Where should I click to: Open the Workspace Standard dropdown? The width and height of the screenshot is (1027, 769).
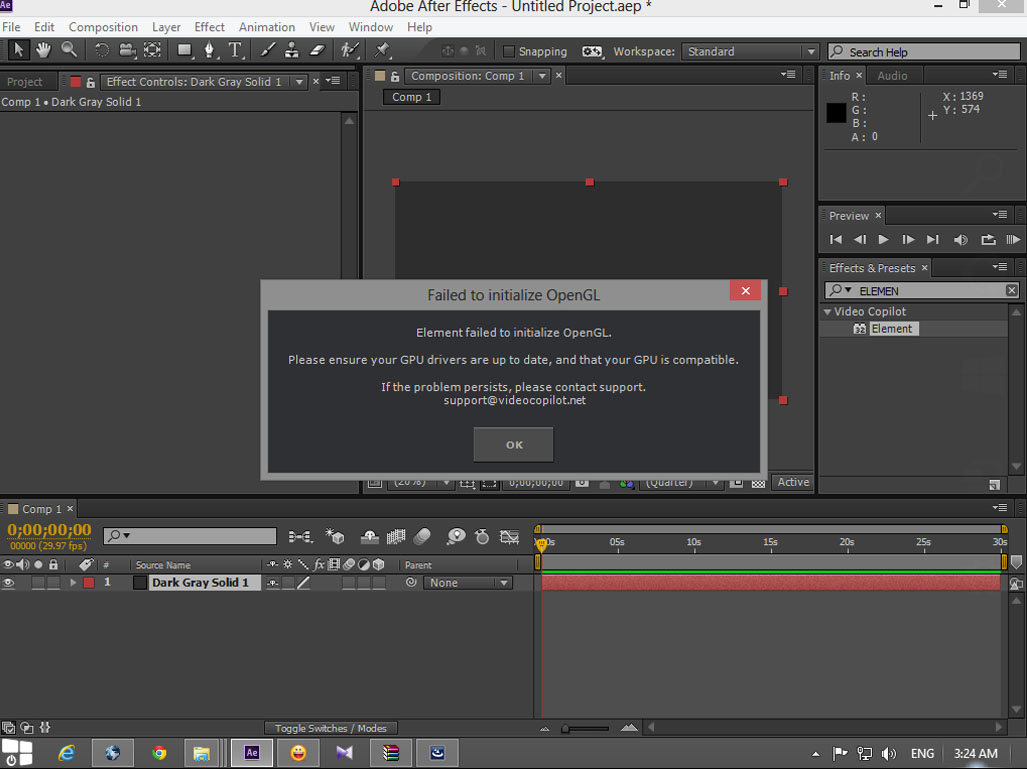(x=750, y=51)
